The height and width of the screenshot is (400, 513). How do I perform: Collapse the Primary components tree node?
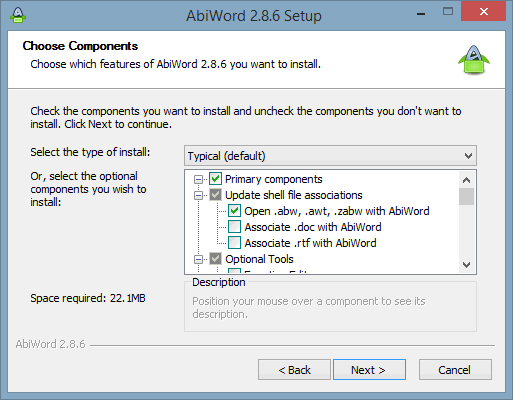(198, 179)
